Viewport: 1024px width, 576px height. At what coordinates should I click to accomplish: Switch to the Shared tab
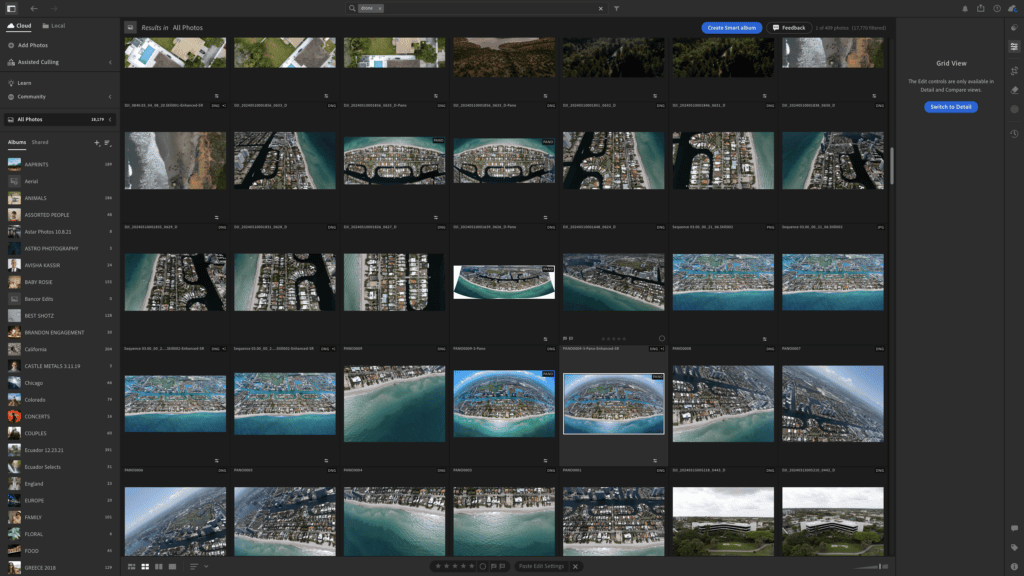click(x=40, y=142)
